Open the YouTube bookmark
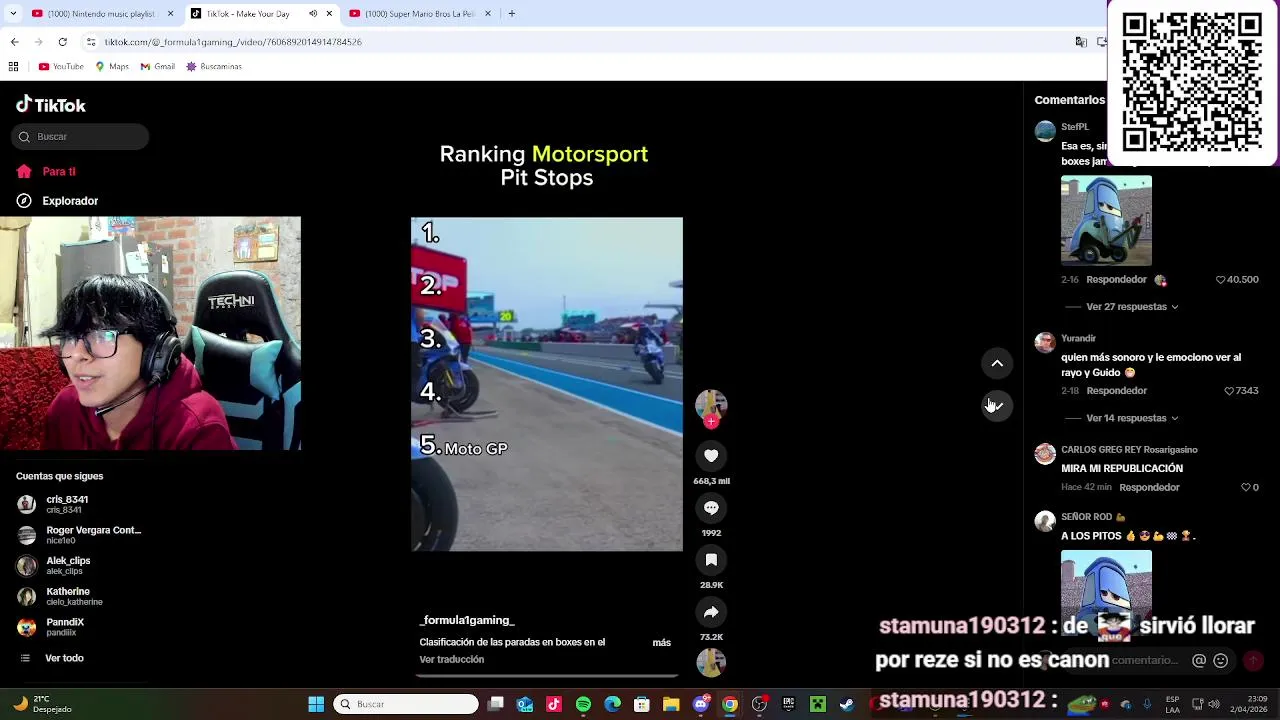Viewport: 1280px width, 720px height. 61,67
